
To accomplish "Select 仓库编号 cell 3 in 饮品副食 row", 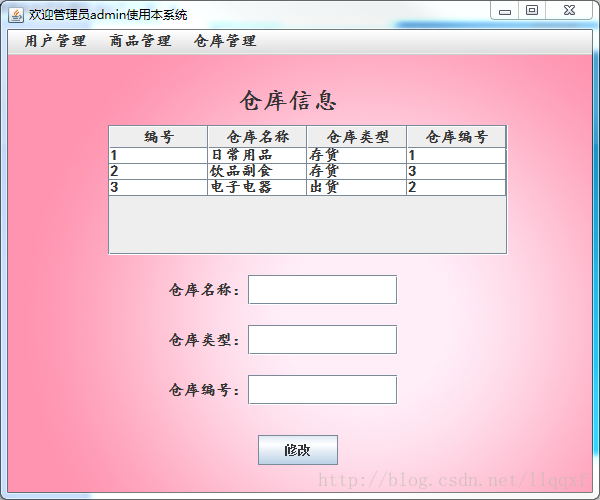I will pos(457,171).
